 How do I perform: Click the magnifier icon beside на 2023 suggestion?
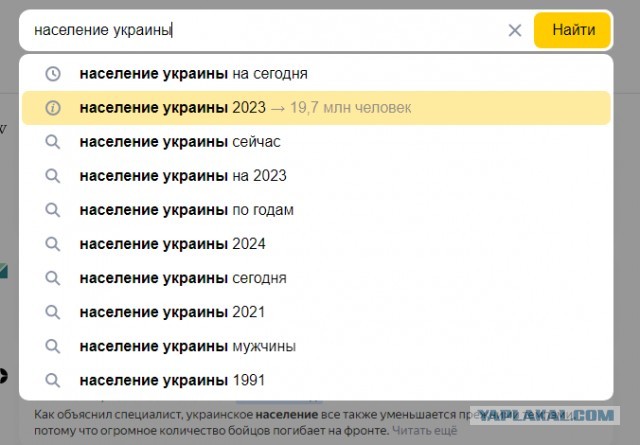53,176
